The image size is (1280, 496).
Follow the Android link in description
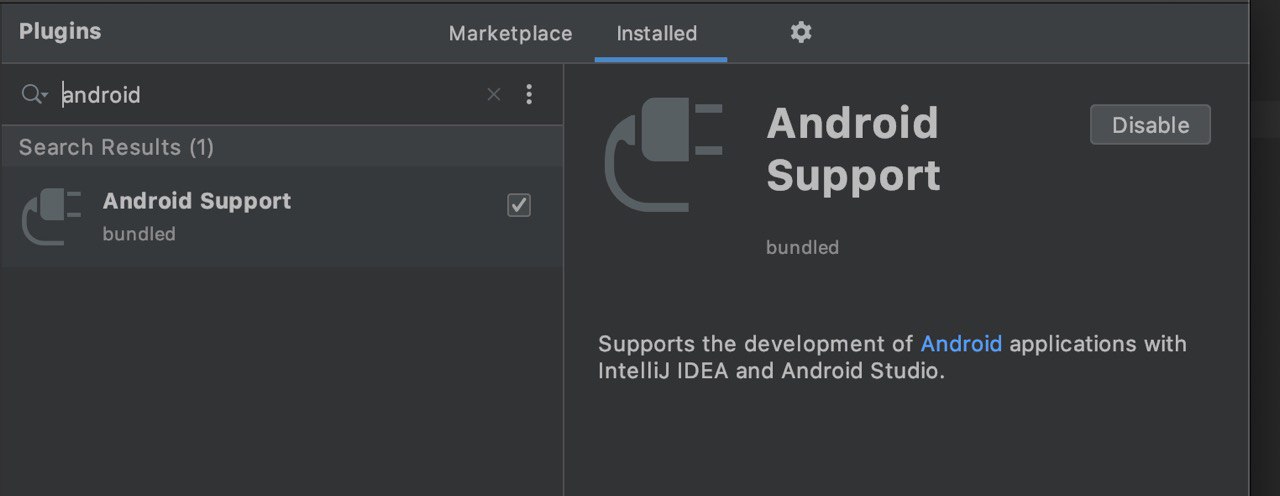[961, 344]
